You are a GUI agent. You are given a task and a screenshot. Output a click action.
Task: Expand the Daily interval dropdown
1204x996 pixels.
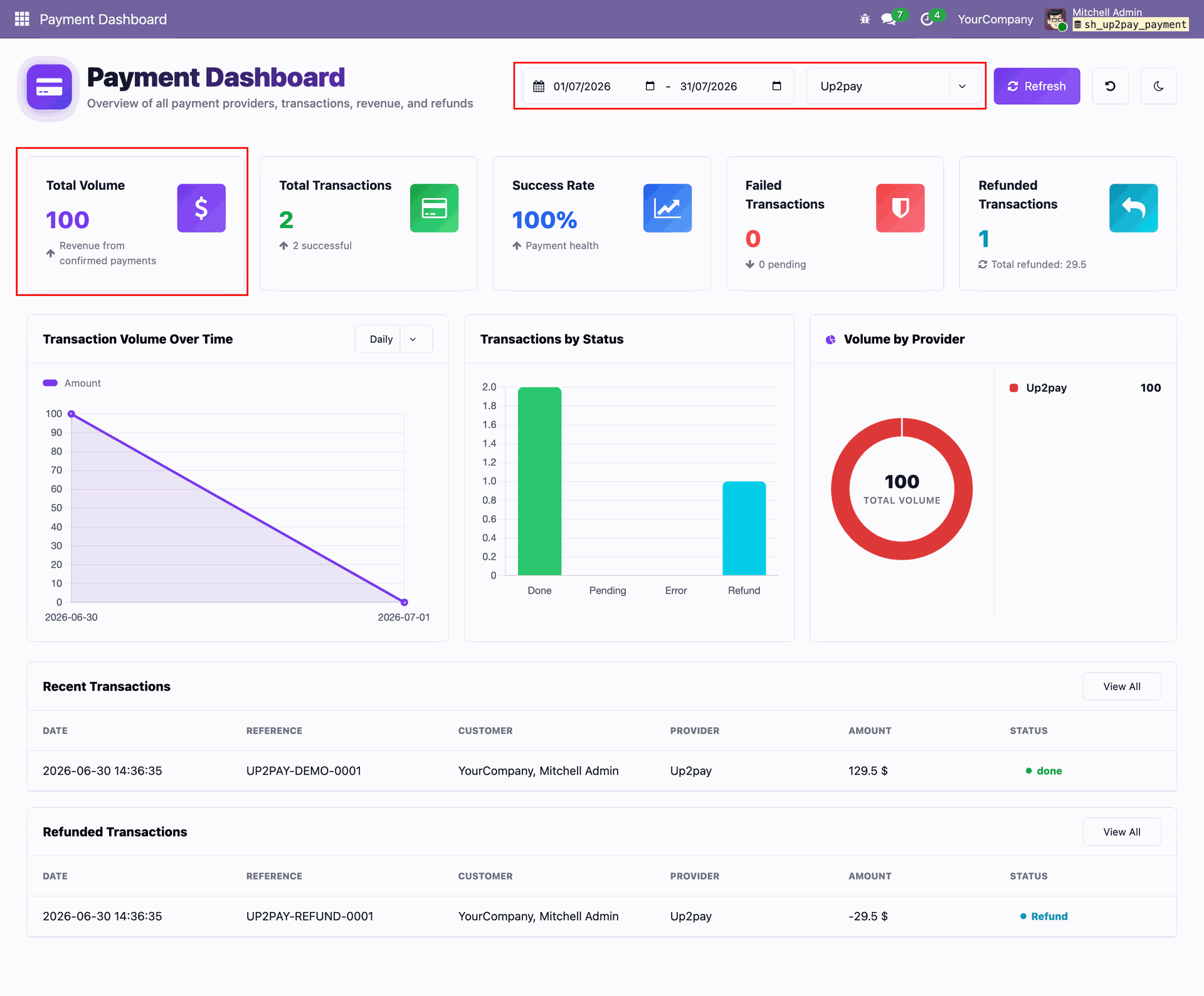393,339
